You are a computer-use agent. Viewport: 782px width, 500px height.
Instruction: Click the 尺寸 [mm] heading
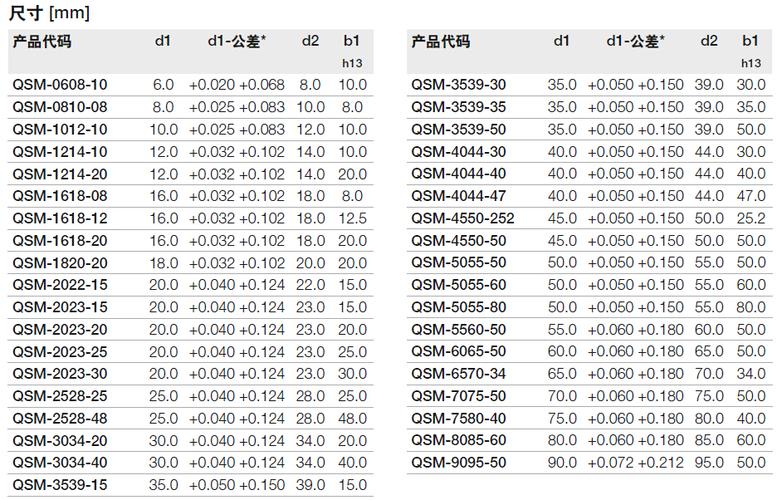point(49,12)
